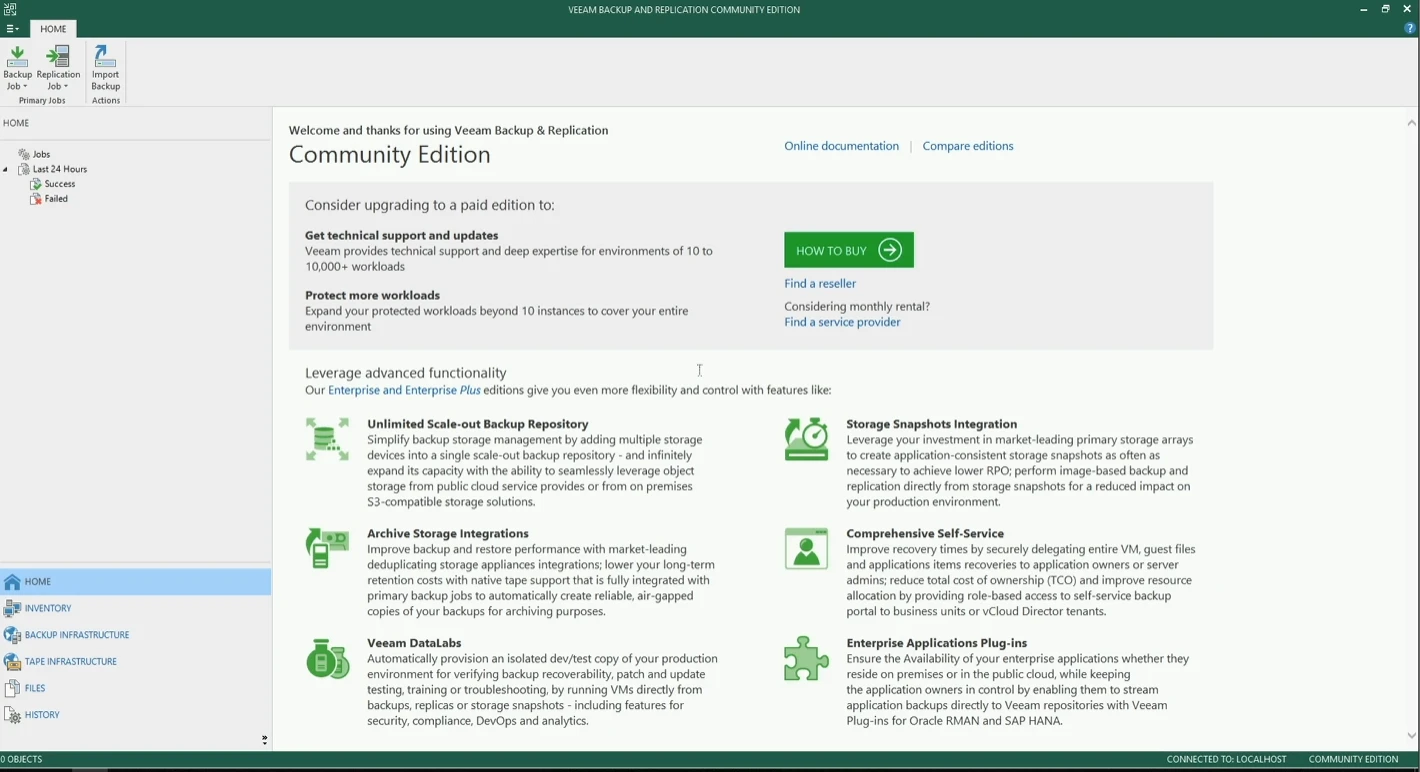Switch to the Home navigation view
This screenshot has height=772, width=1420.
[x=136, y=582]
